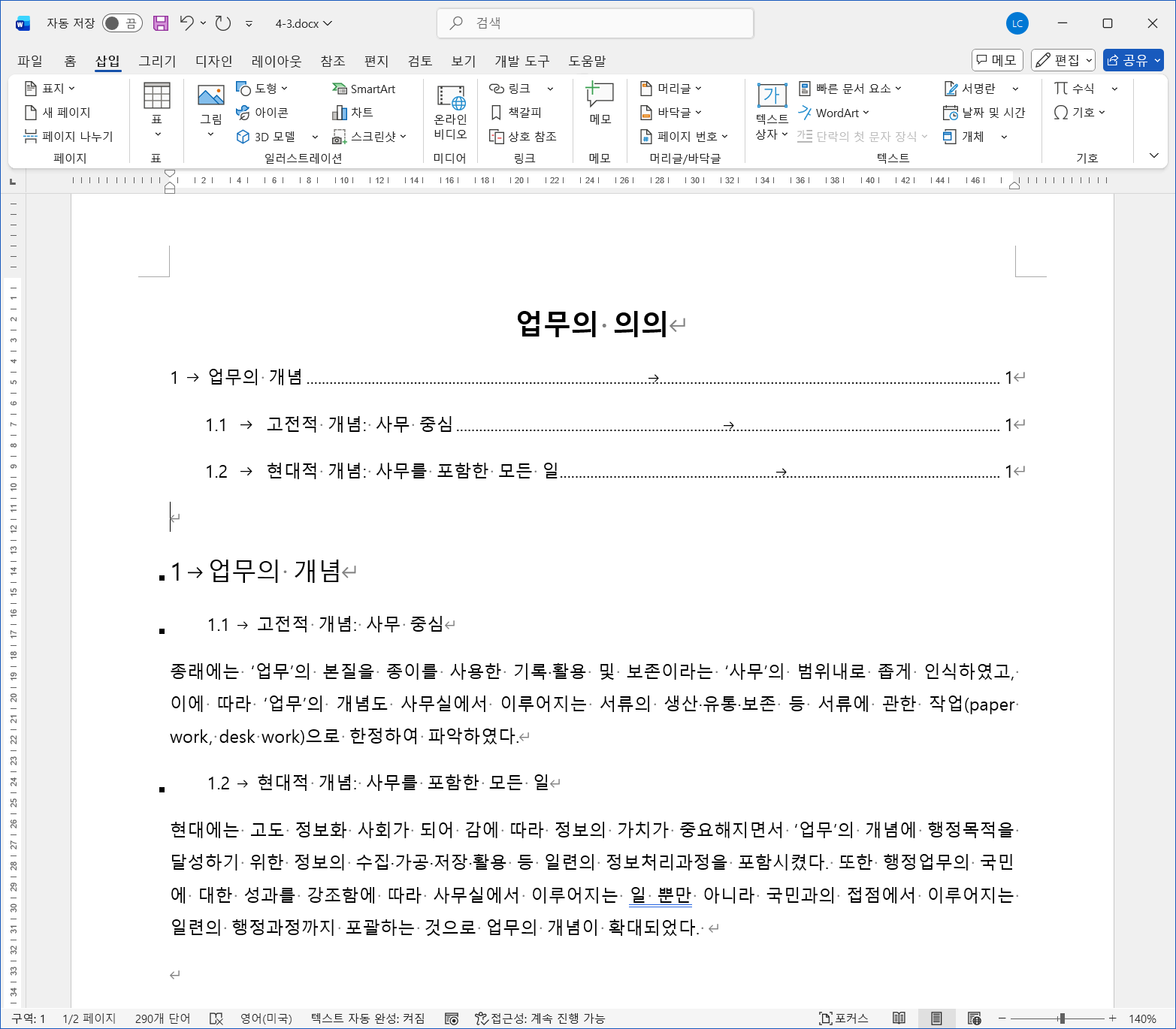
Task: Select web layout view icon
Action: [975, 1018]
